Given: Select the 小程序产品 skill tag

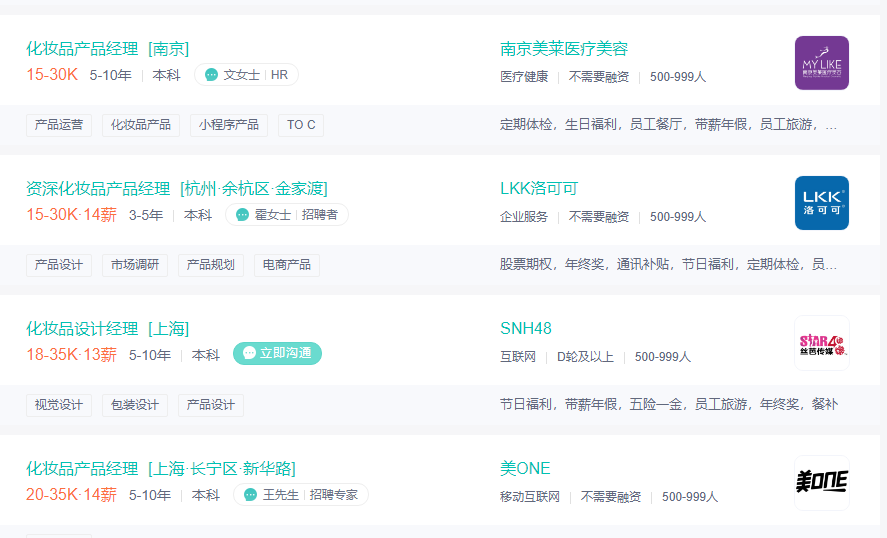Looking at the screenshot, I should 228,125.
